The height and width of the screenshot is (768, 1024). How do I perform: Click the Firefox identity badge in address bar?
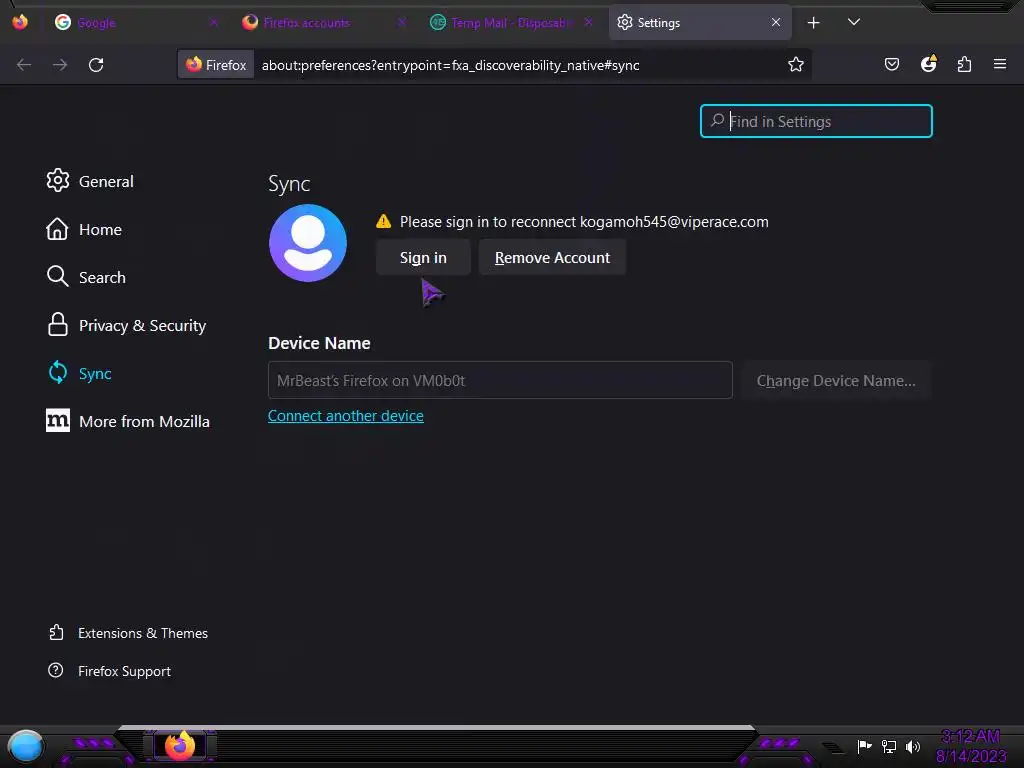click(216, 65)
